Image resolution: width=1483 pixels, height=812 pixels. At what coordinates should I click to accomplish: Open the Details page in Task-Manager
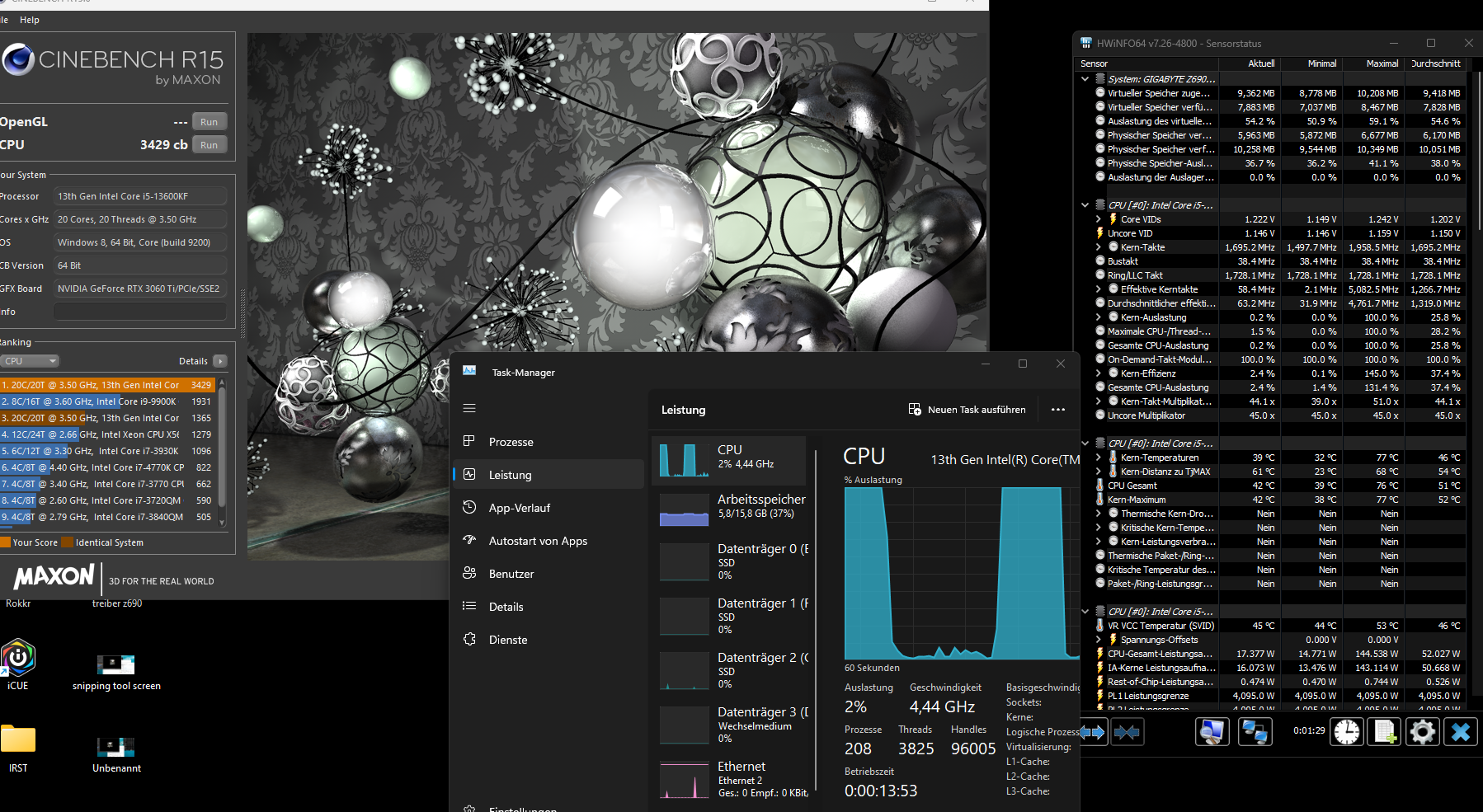coord(548,607)
